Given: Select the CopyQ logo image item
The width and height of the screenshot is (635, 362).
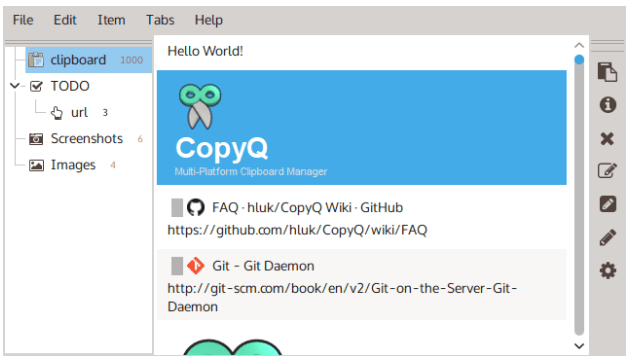Looking at the screenshot, I should click(x=362, y=128).
